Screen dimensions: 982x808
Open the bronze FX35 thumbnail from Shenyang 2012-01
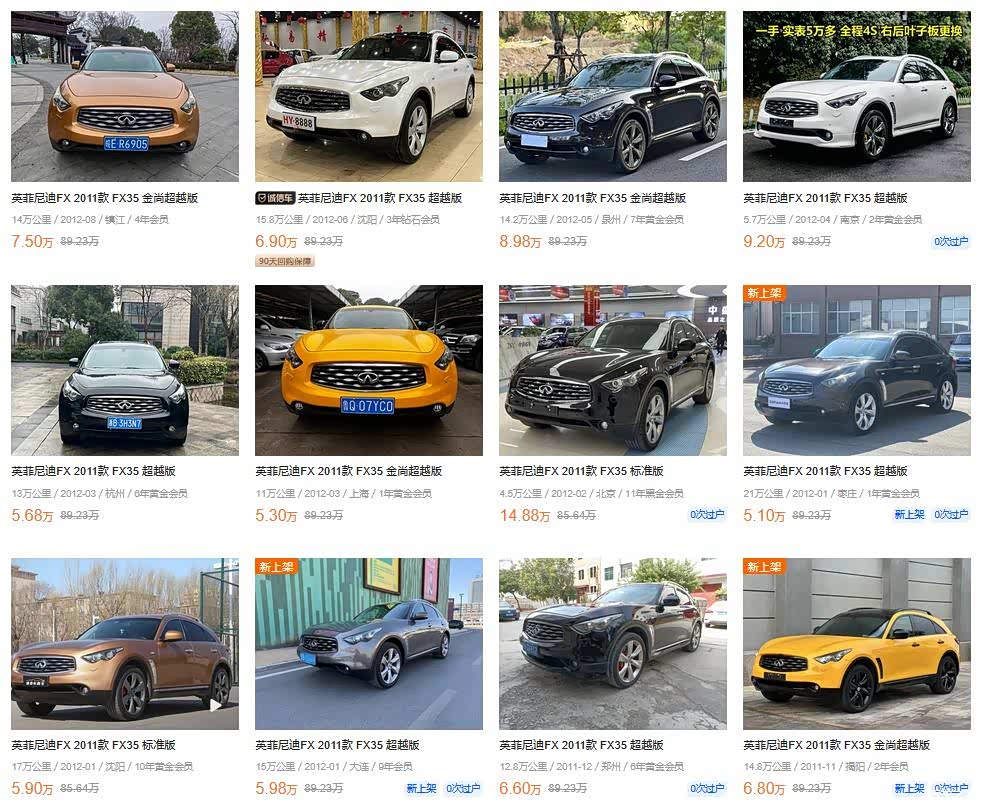click(125, 644)
